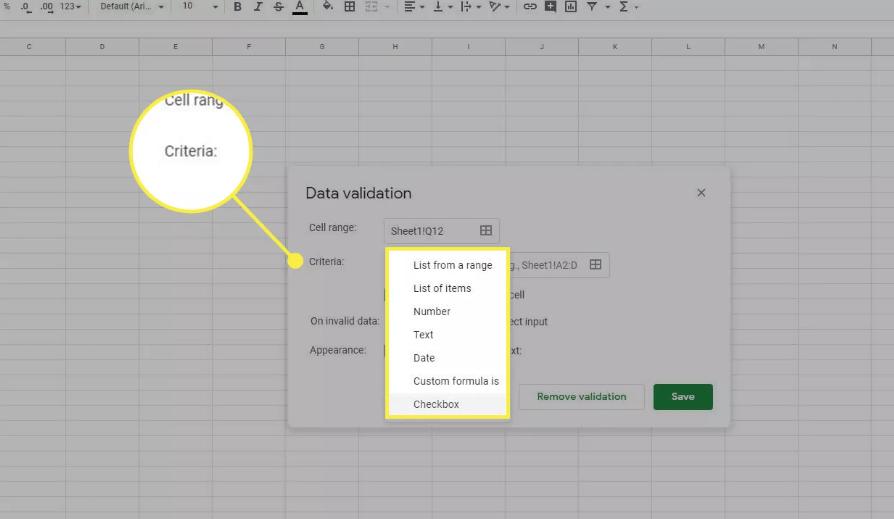Viewport: 894px width, 519px height.
Task: Insert a link from toolbar
Action: tap(530, 7)
